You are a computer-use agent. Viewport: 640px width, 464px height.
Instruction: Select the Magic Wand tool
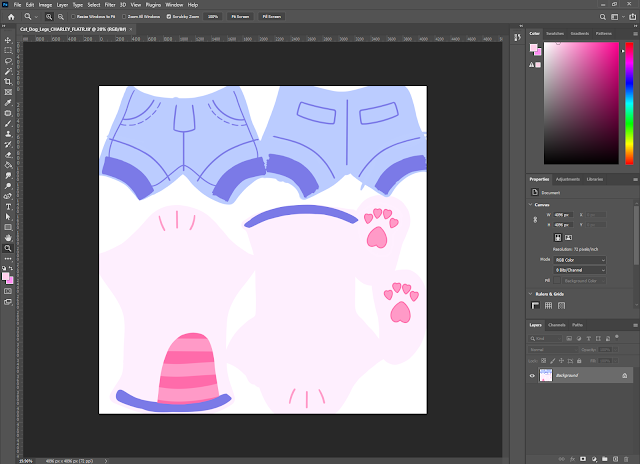pyautogui.click(x=8, y=71)
